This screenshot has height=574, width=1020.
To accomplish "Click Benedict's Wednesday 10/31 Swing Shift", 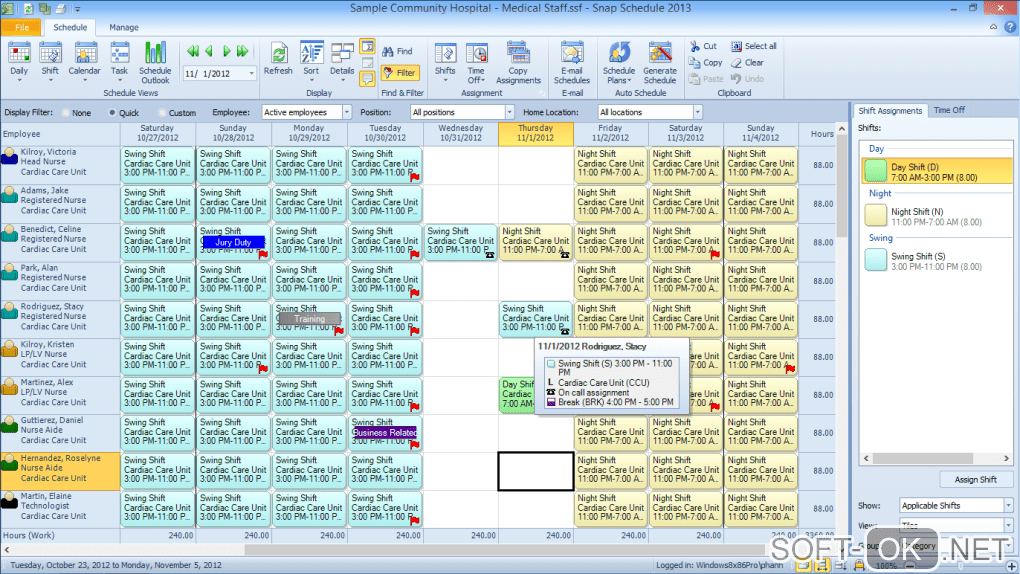I will (x=461, y=241).
